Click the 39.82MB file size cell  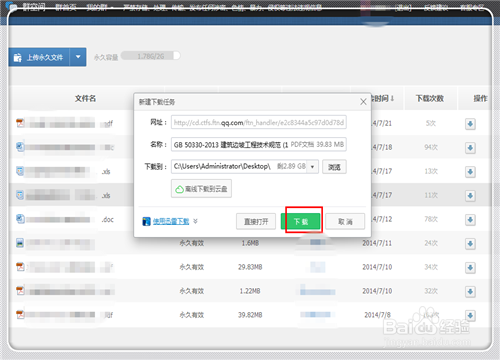click(250, 315)
